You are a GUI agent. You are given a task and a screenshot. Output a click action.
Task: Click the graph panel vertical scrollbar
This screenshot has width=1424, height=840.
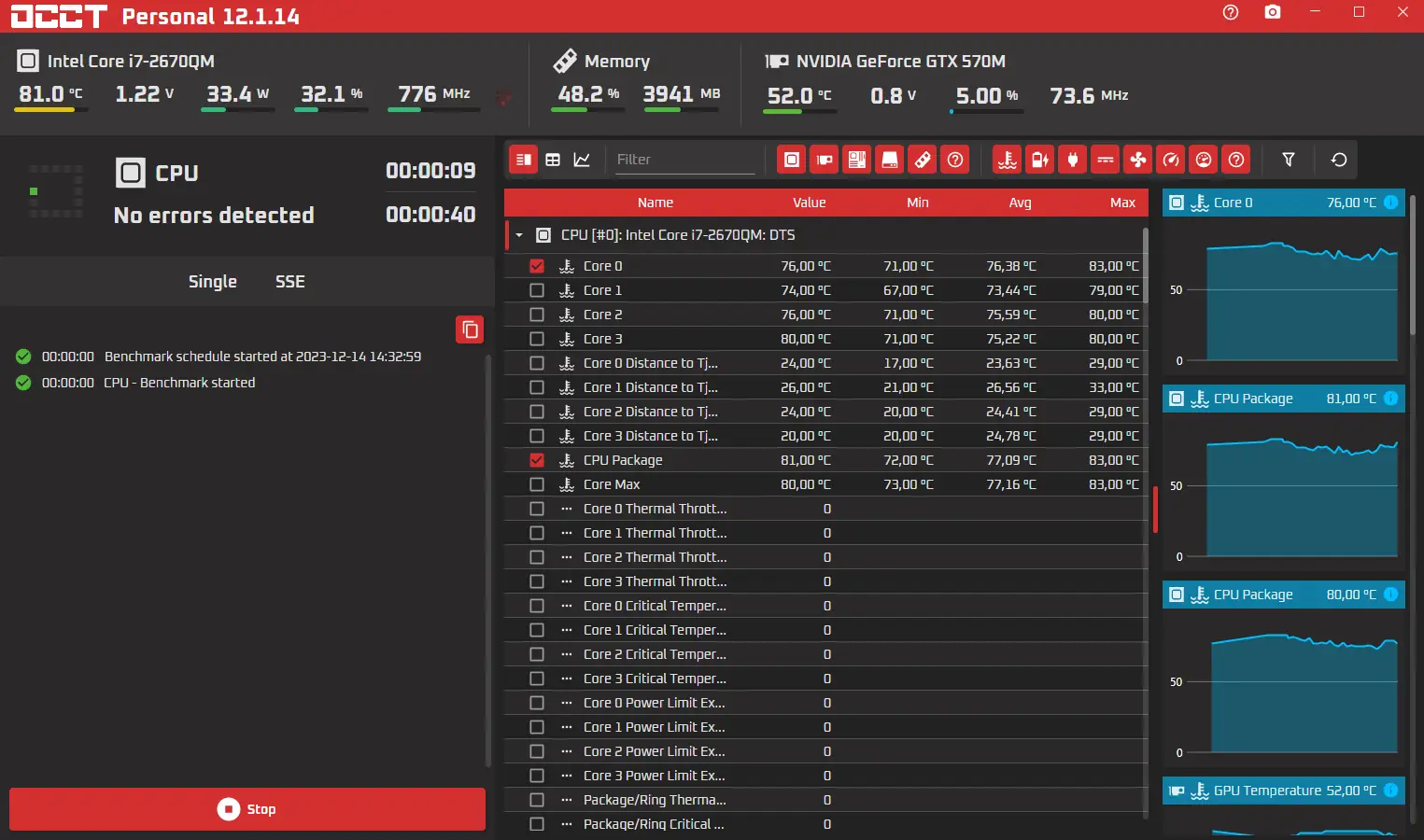click(x=1411, y=263)
